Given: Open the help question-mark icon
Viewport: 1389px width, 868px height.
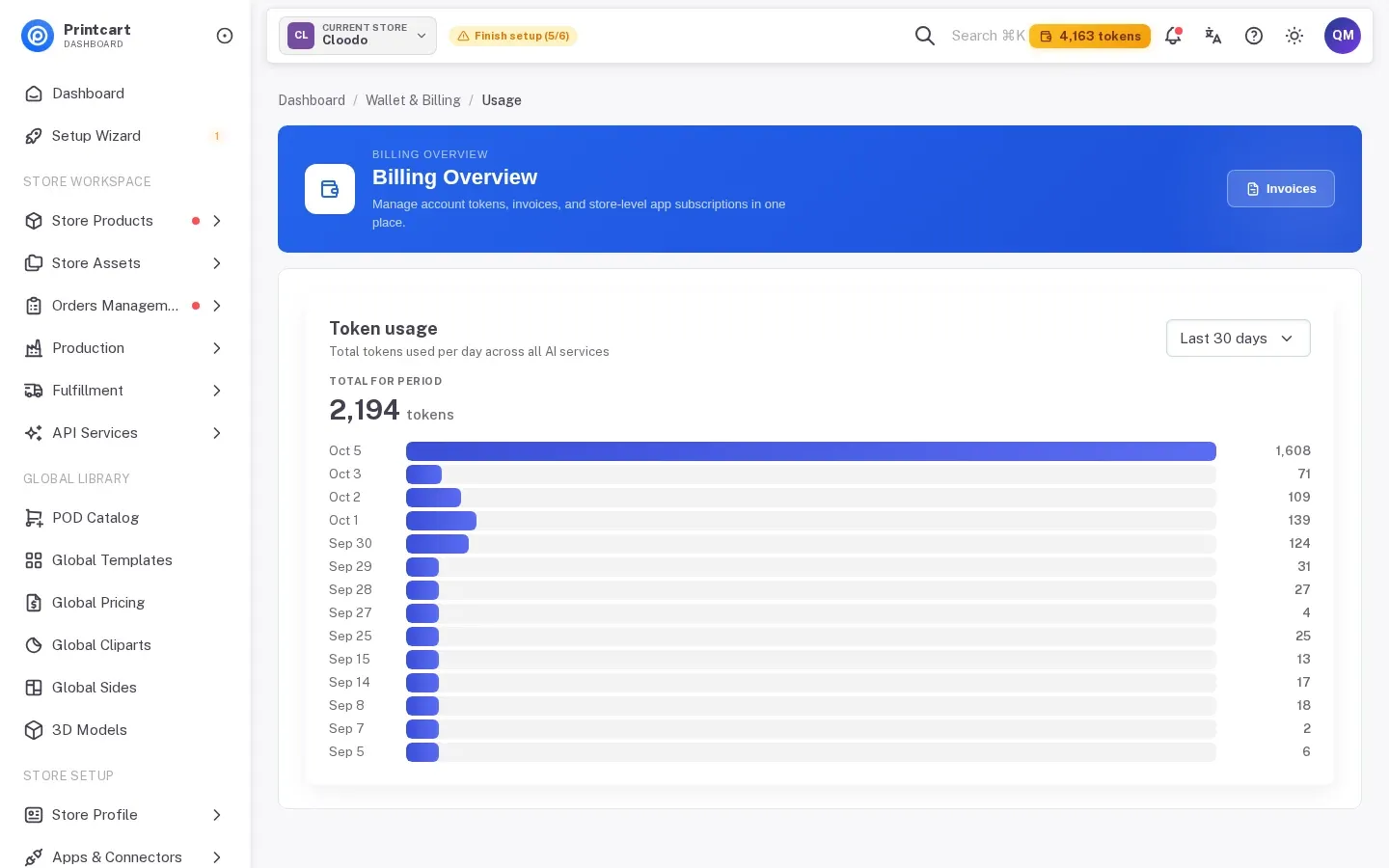Looking at the screenshot, I should (1254, 36).
